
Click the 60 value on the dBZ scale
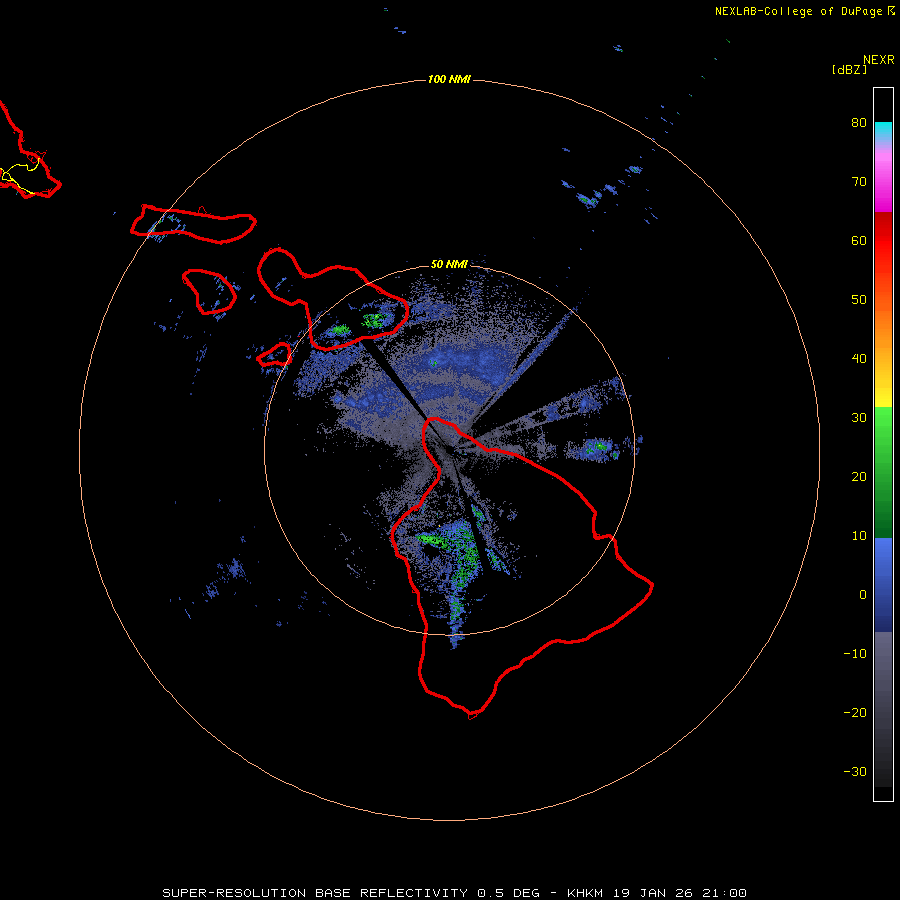(x=859, y=241)
